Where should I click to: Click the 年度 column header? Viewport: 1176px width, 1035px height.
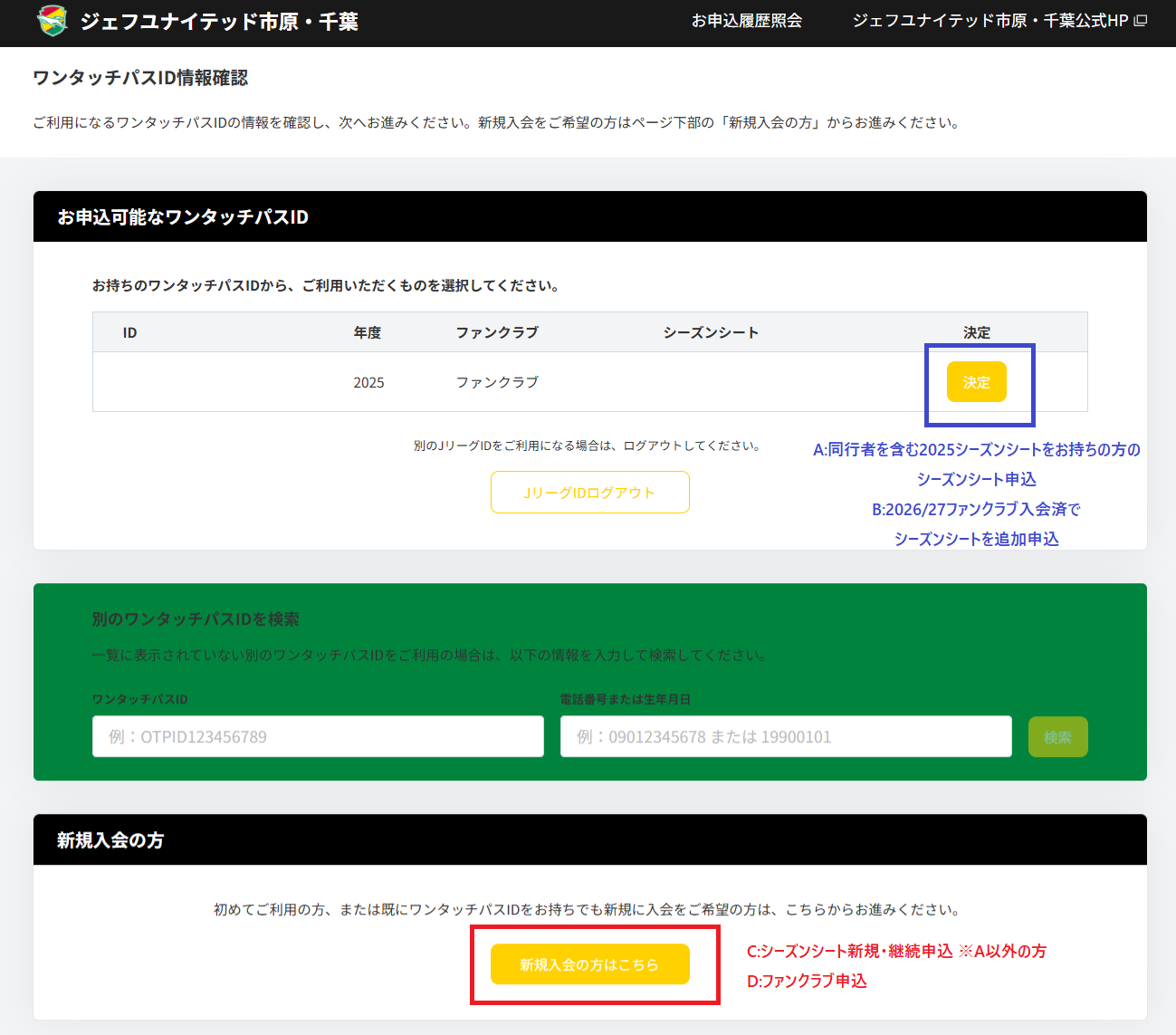click(368, 333)
